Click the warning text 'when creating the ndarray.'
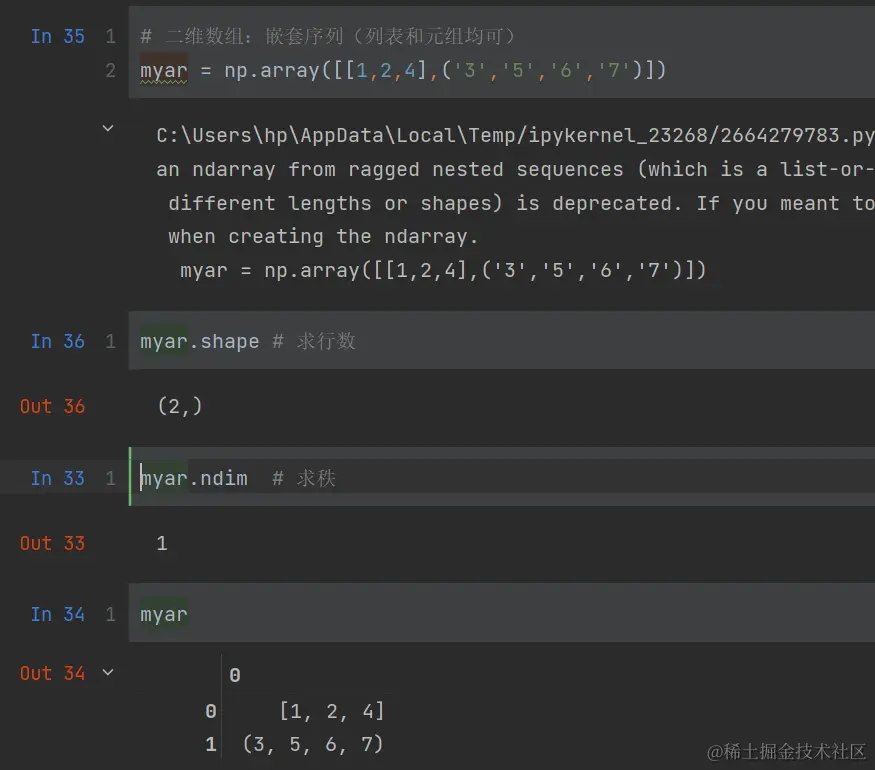 pyautogui.click(x=323, y=237)
